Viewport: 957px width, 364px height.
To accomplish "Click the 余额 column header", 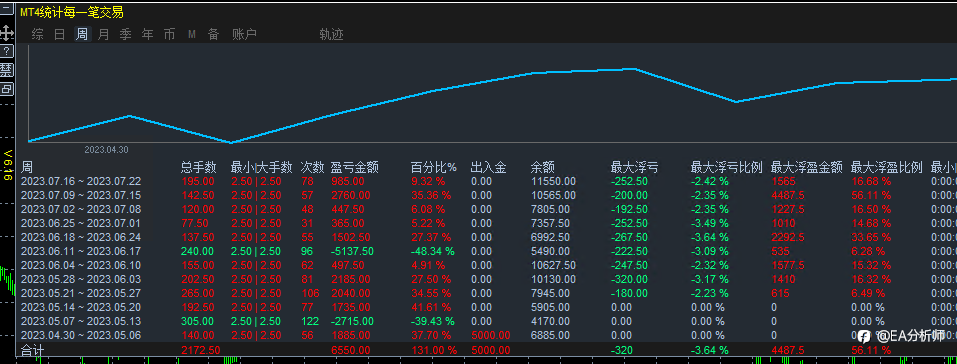I will 543,167.
